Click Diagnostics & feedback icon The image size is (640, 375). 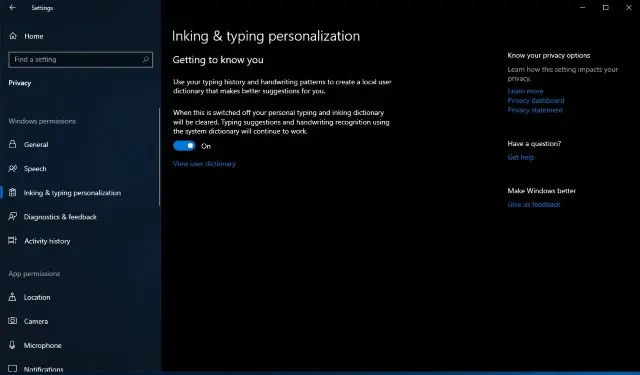13,216
